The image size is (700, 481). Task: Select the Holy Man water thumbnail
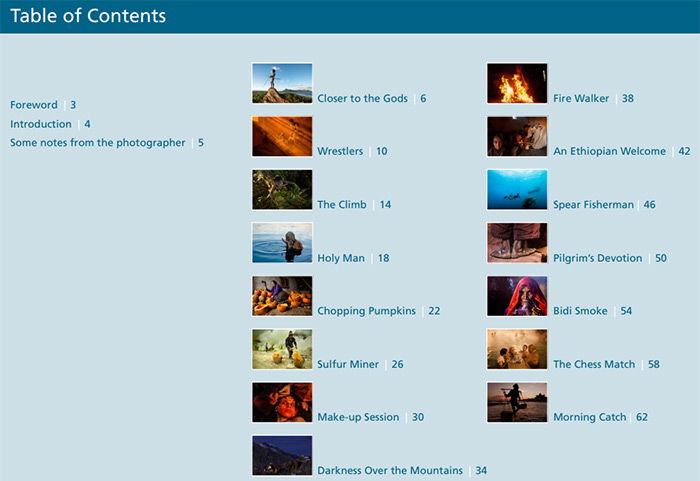coord(282,243)
